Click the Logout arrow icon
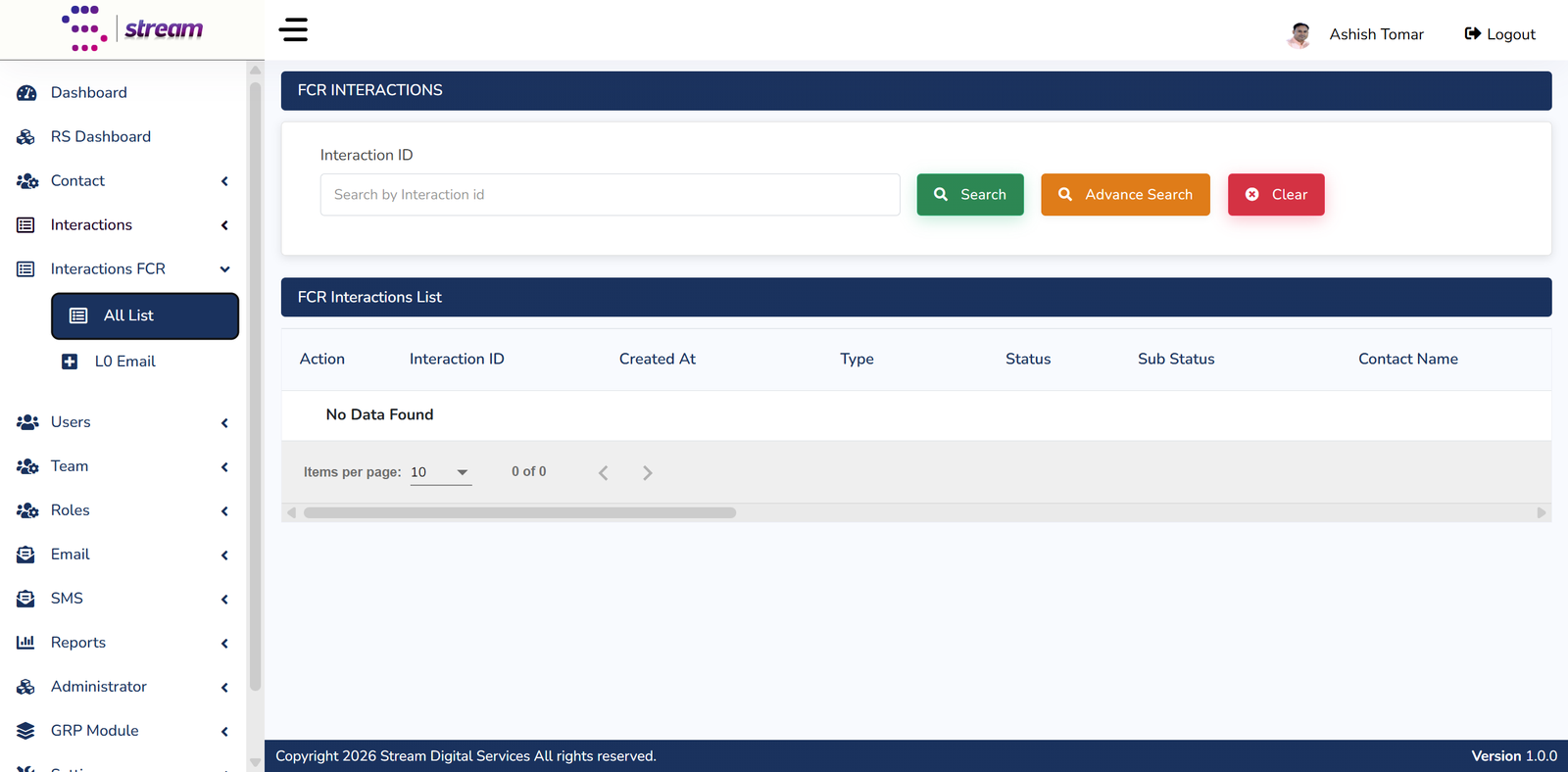The image size is (1568, 772). coord(1472,33)
